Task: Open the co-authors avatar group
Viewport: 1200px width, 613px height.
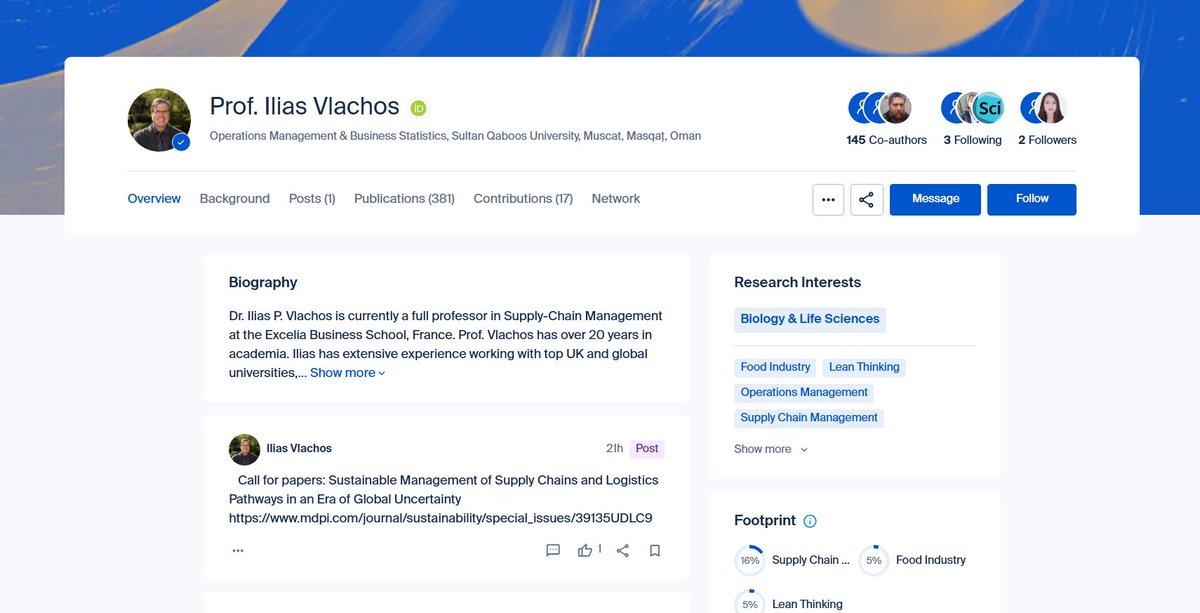Action: click(880, 108)
